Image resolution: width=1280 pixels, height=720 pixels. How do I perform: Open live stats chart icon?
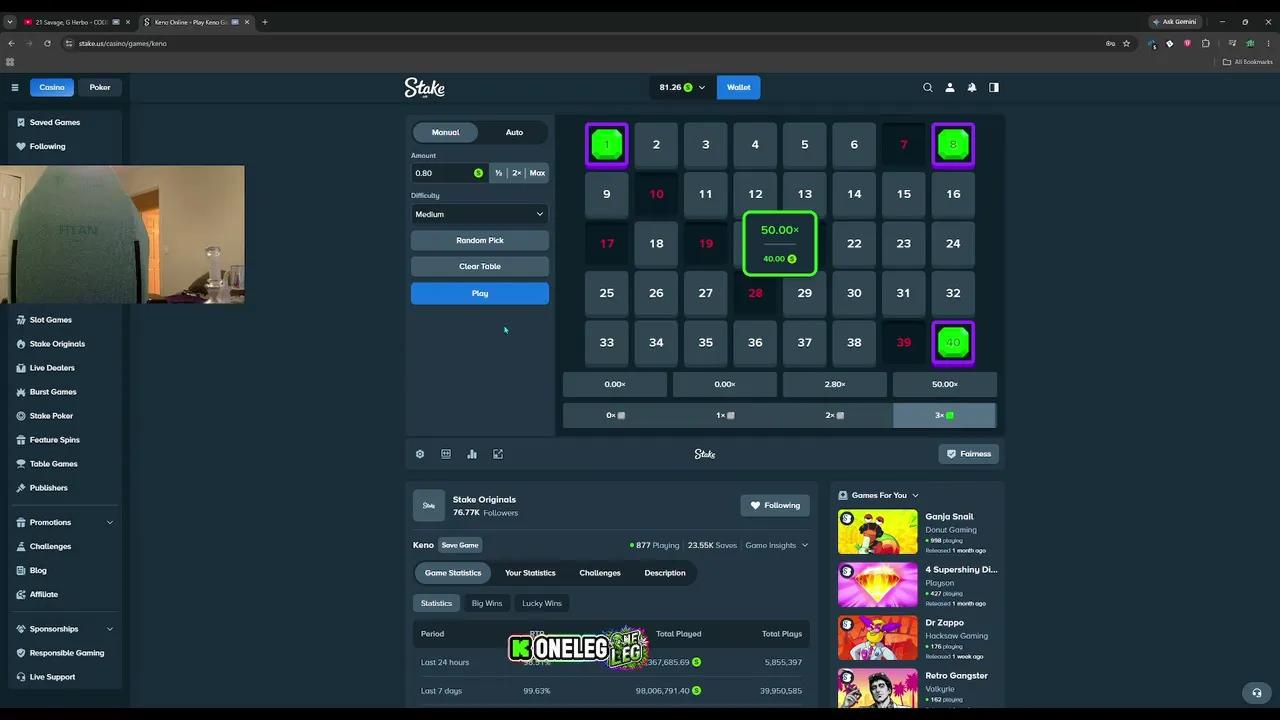tap(472, 454)
